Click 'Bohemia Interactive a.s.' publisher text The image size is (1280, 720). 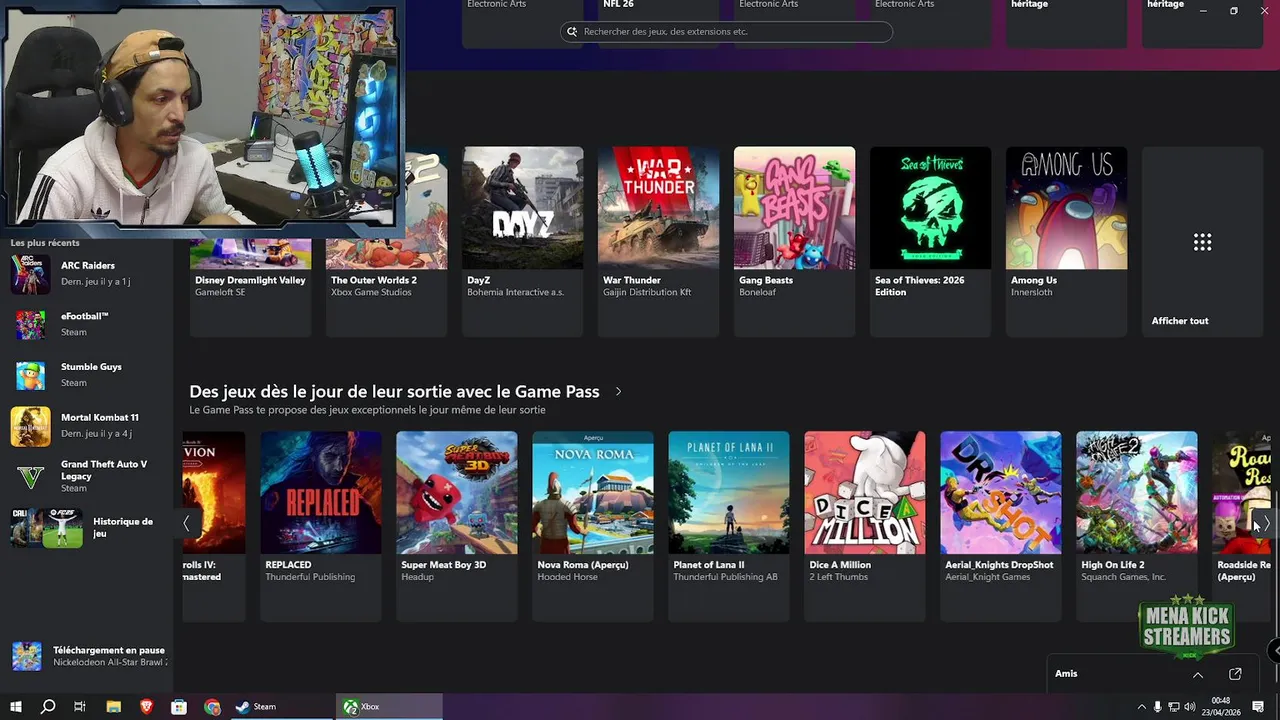515,292
